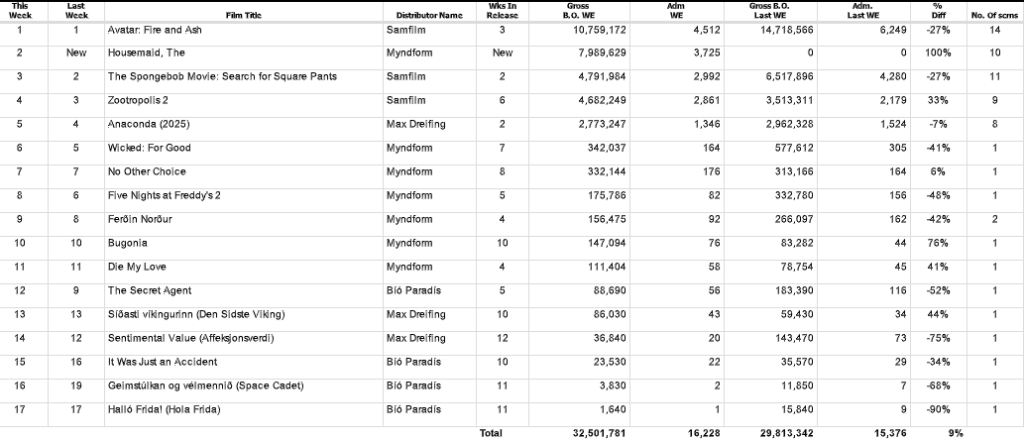Select "It Was Just an Accident" title cell

click(x=161, y=362)
